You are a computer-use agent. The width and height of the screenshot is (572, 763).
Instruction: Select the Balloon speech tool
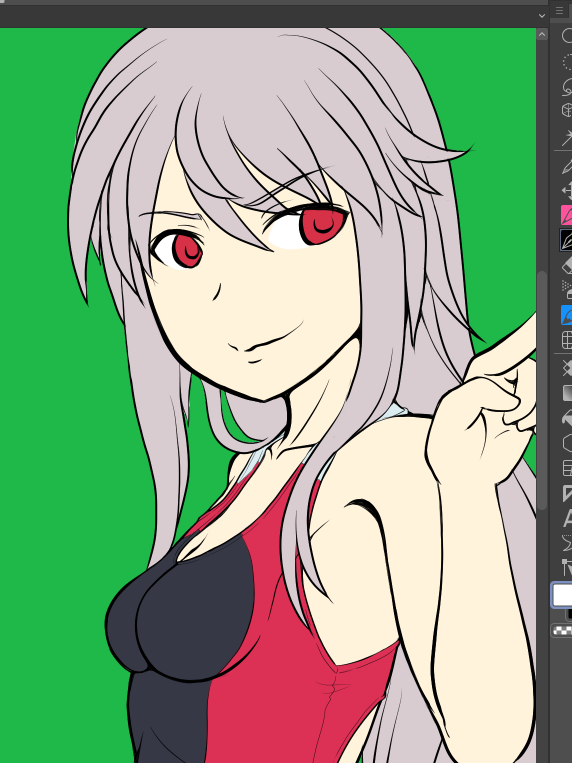(567, 542)
